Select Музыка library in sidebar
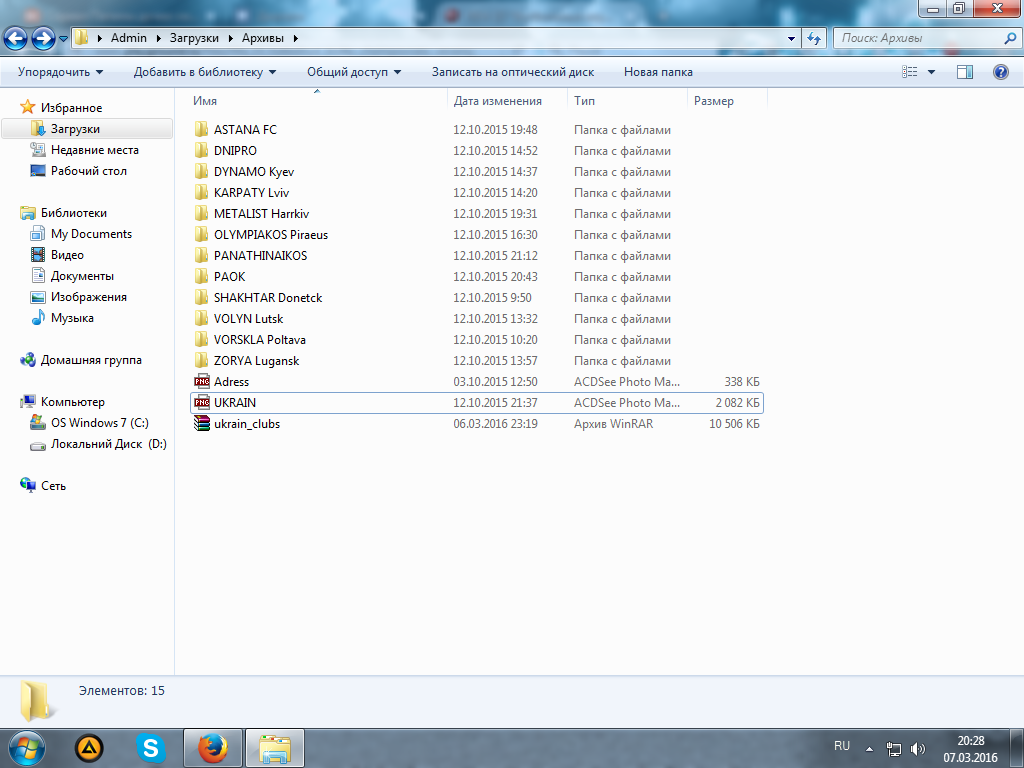The height and width of the screenshot is (768, 1024). [x=72, y=317]
